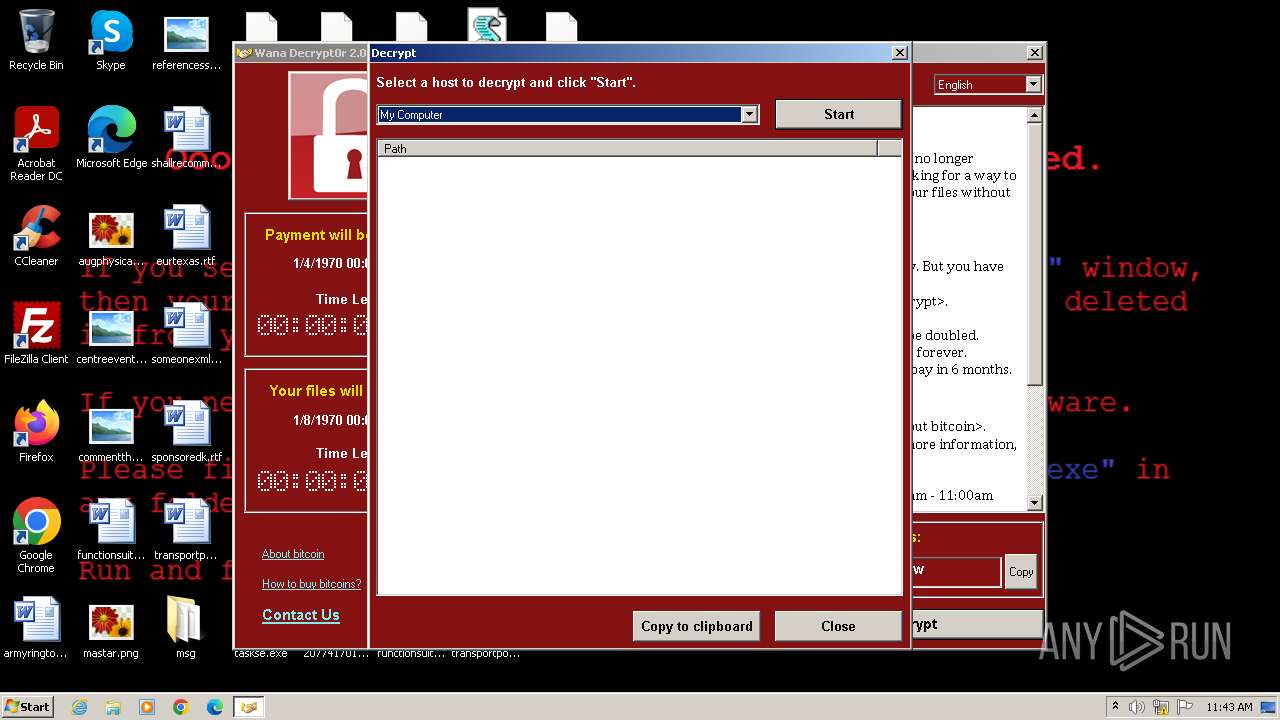Screen dimensions: 1280x720
Task: Open the Recycle Bin desktop icon
Action: [x=36, y=40]
